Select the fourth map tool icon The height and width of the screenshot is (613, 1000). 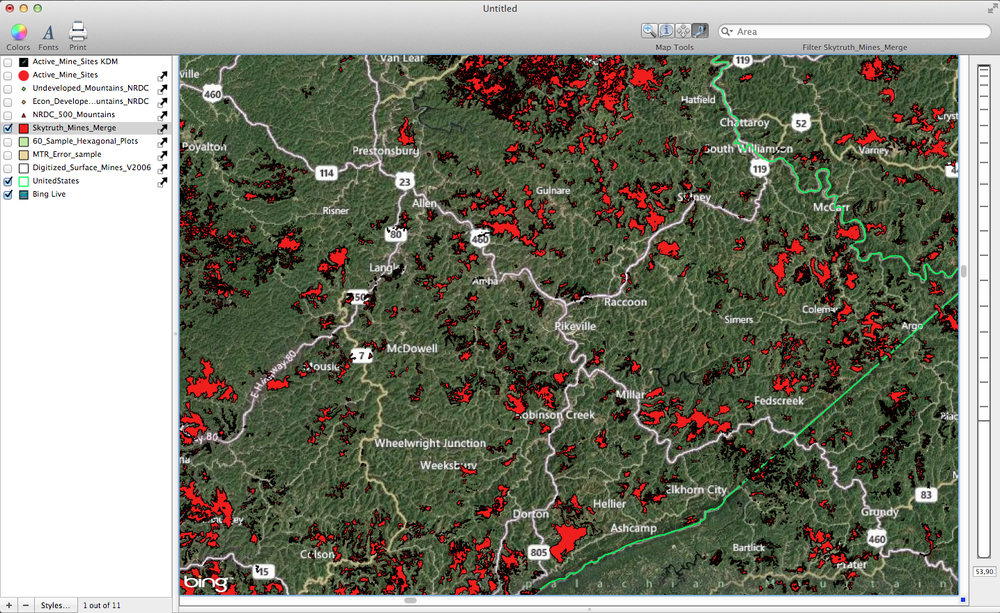coord(700,31)
